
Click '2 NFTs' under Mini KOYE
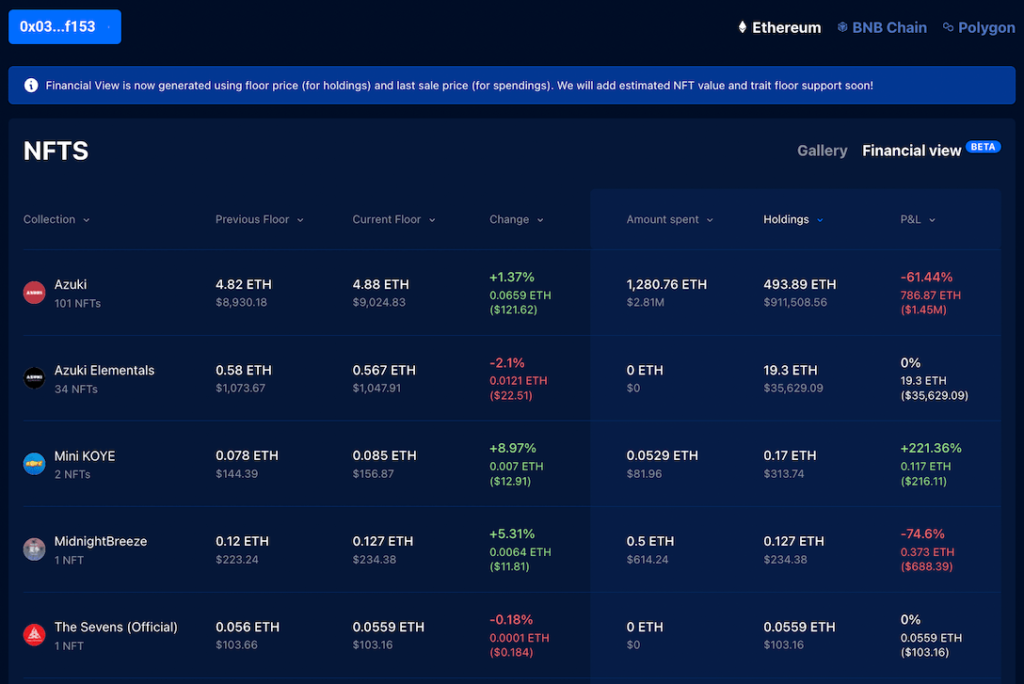click(x=72, y=474)
